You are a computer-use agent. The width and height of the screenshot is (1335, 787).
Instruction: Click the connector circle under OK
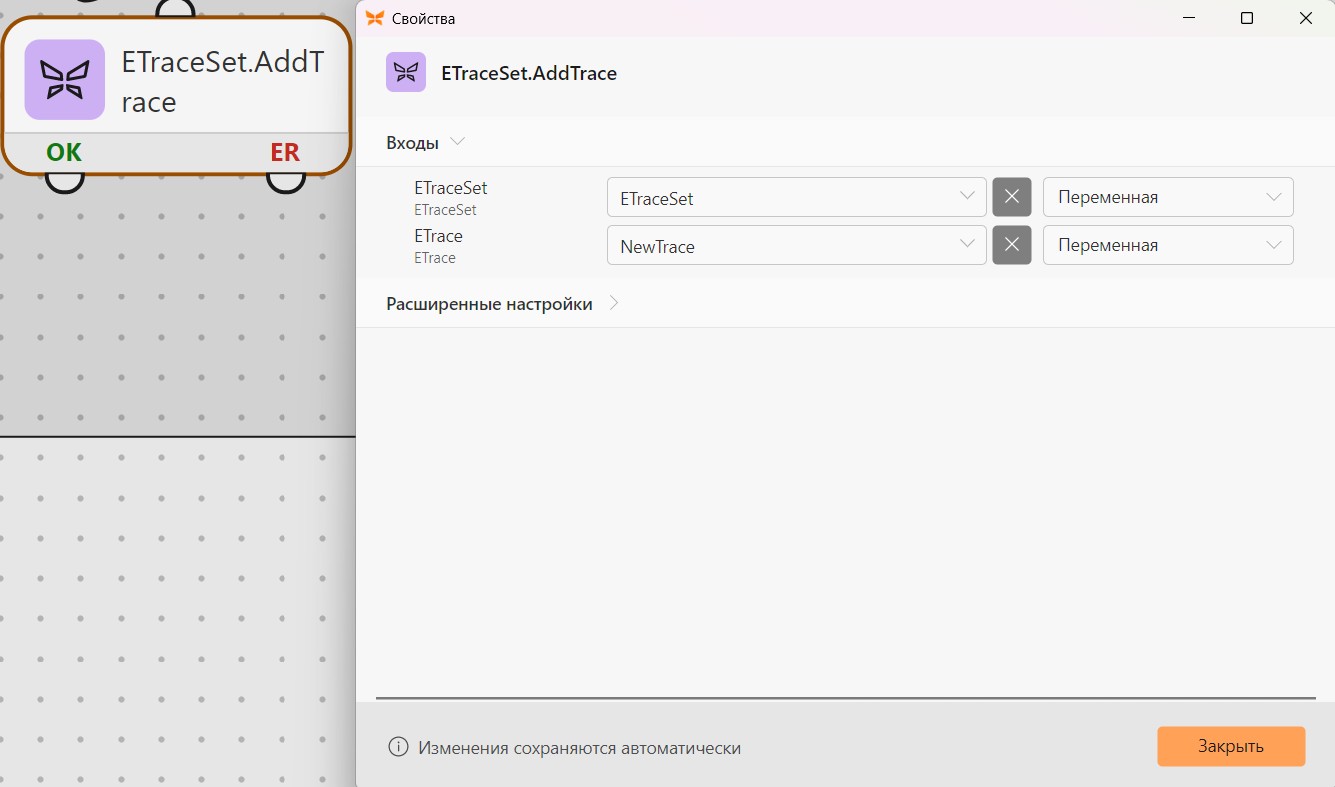point(65,181)
